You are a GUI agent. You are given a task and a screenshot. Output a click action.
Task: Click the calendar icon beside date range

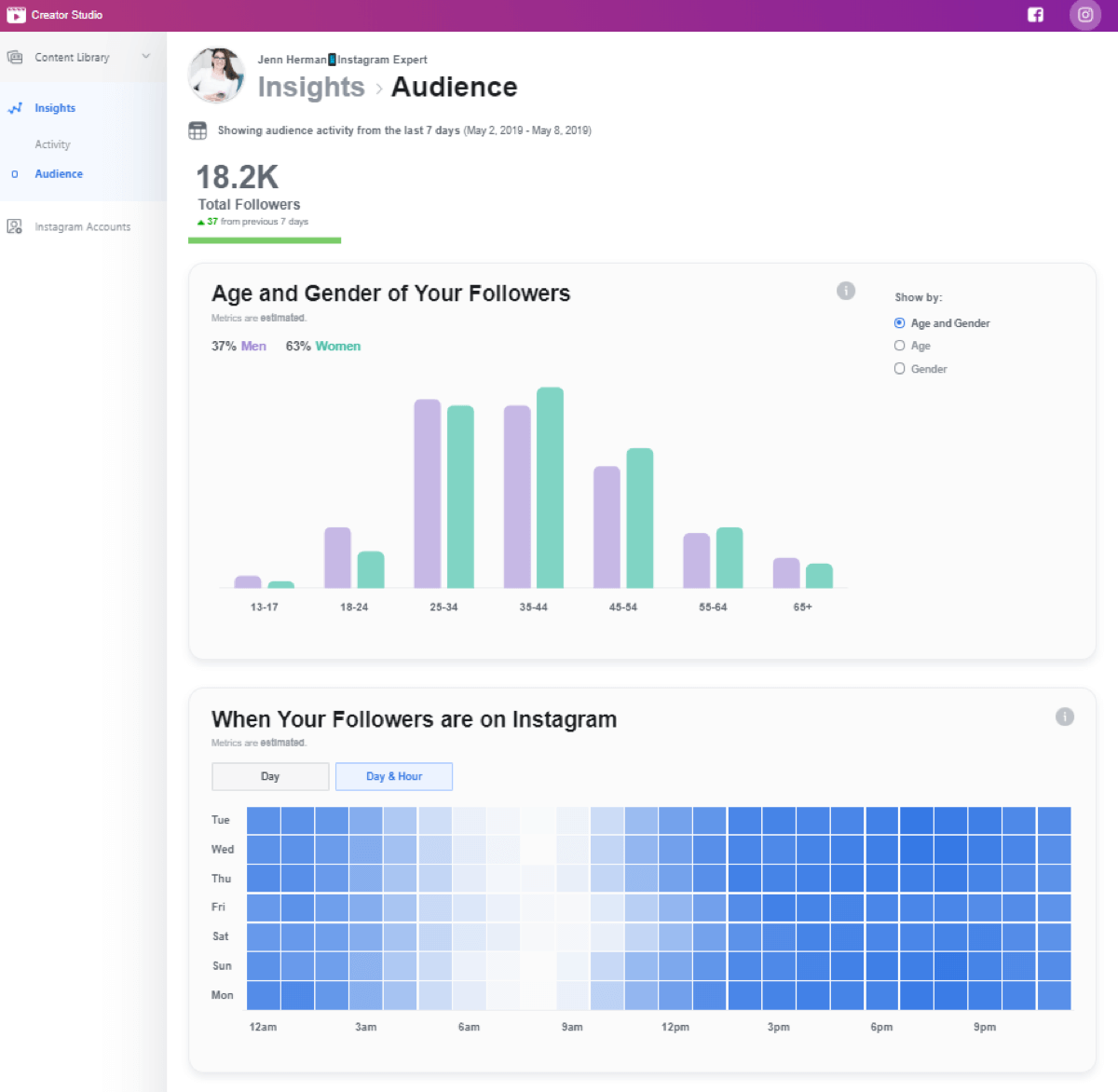[x=198, y=130]
